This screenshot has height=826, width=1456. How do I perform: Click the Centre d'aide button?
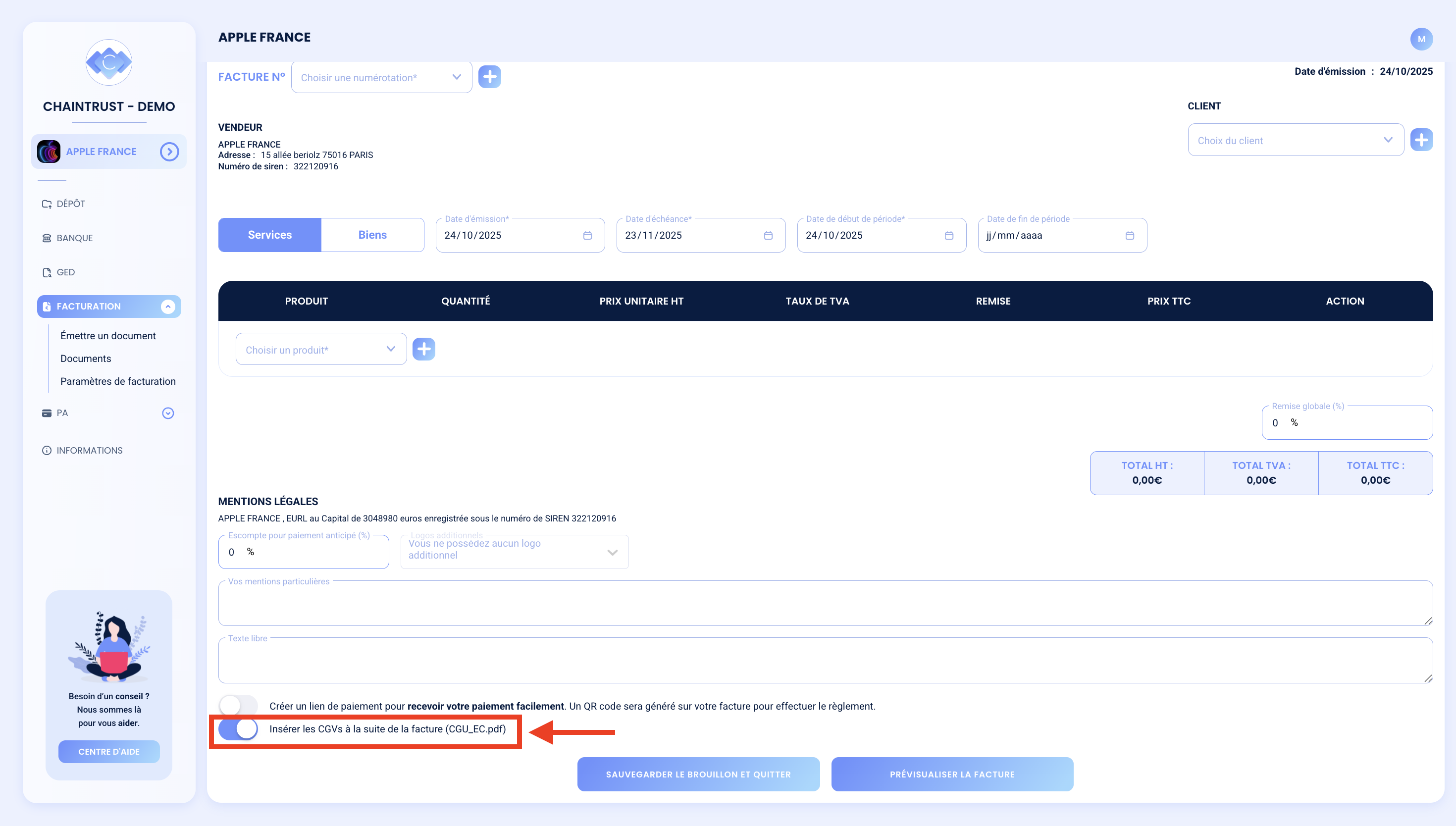[x=109, y=752]
